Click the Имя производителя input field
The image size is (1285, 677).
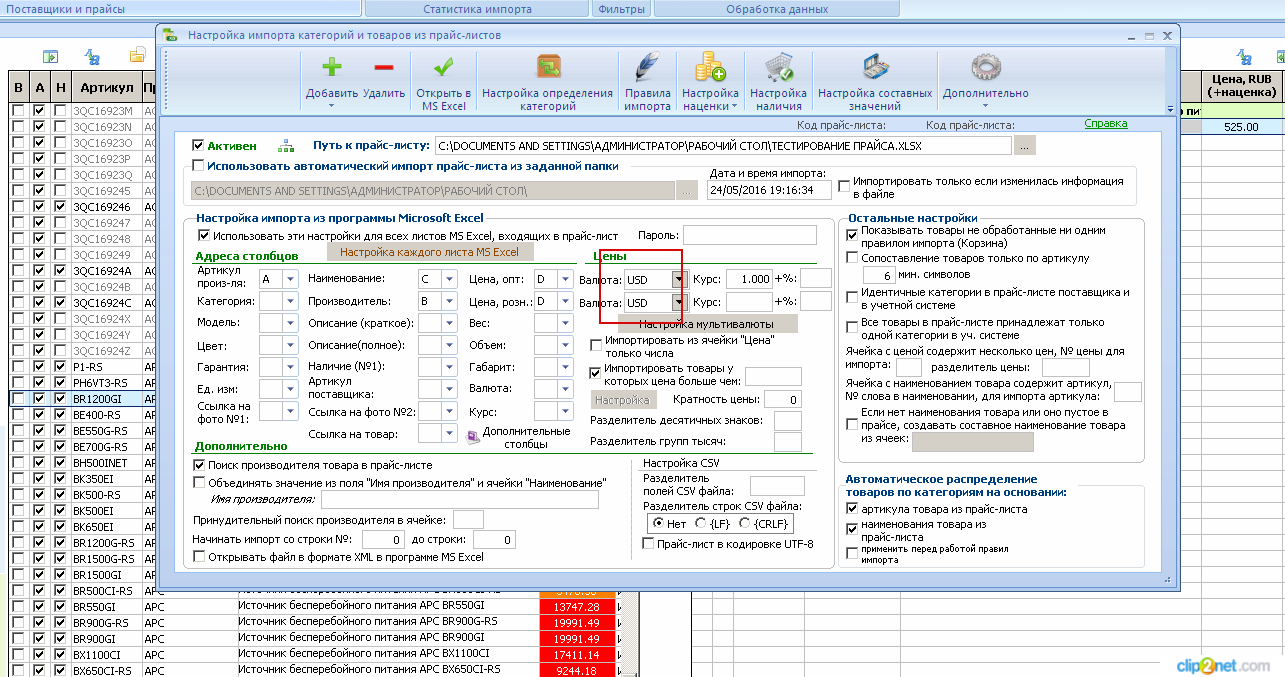460,500
